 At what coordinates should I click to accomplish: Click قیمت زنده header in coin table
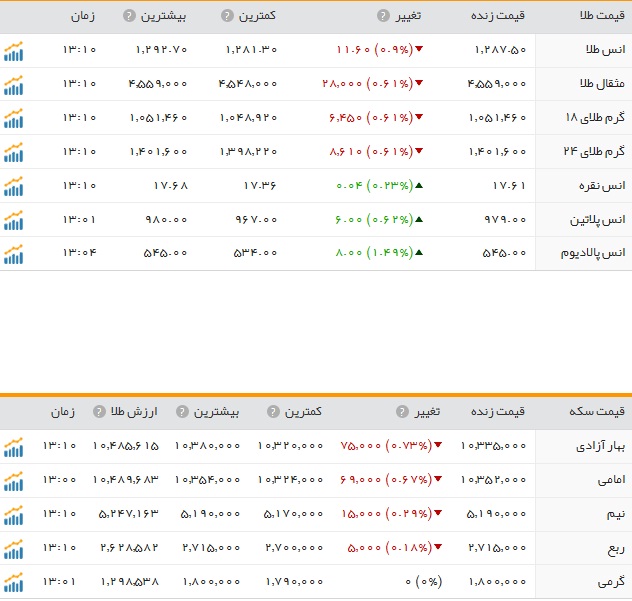498,412
